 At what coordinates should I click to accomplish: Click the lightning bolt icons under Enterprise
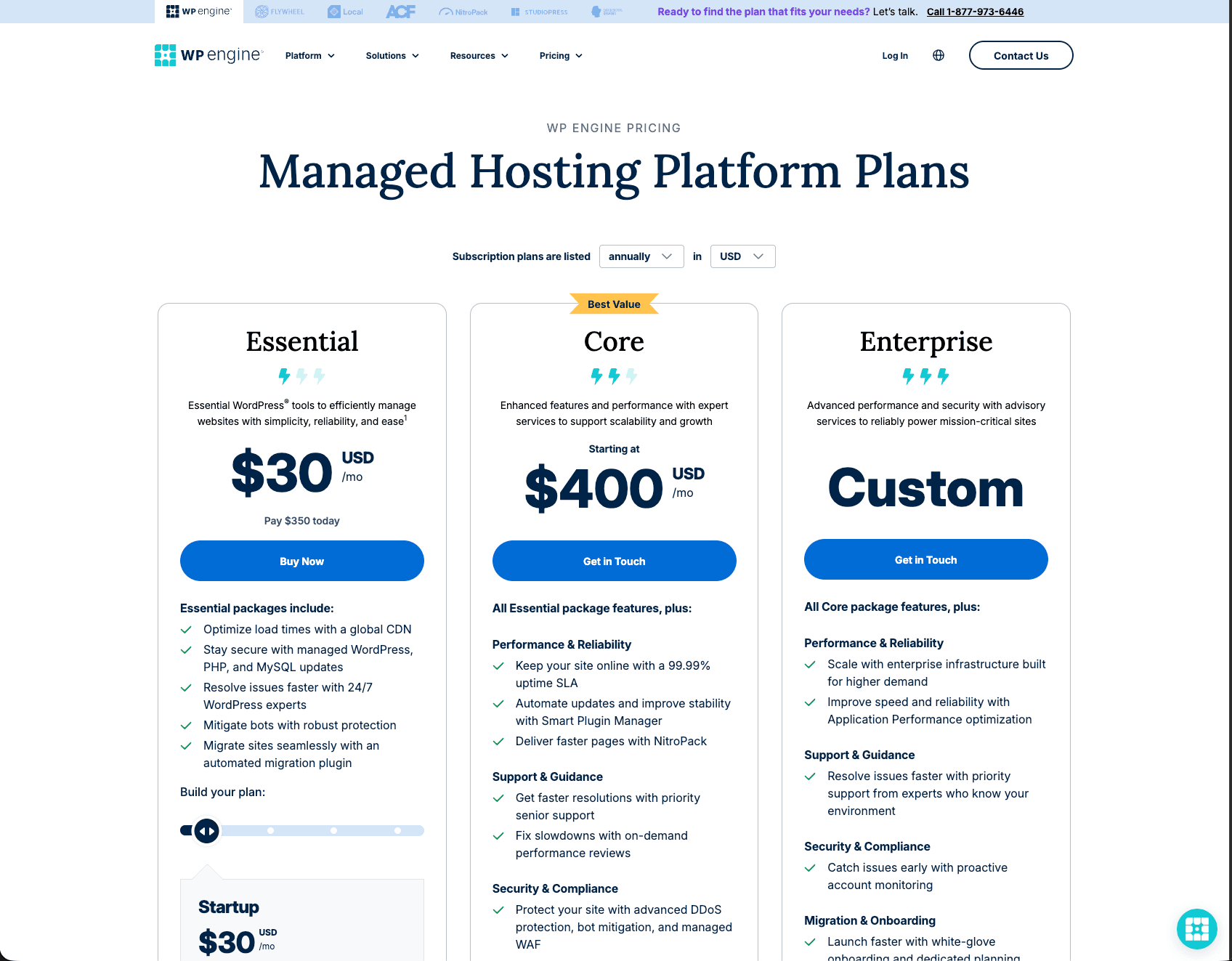926,376
